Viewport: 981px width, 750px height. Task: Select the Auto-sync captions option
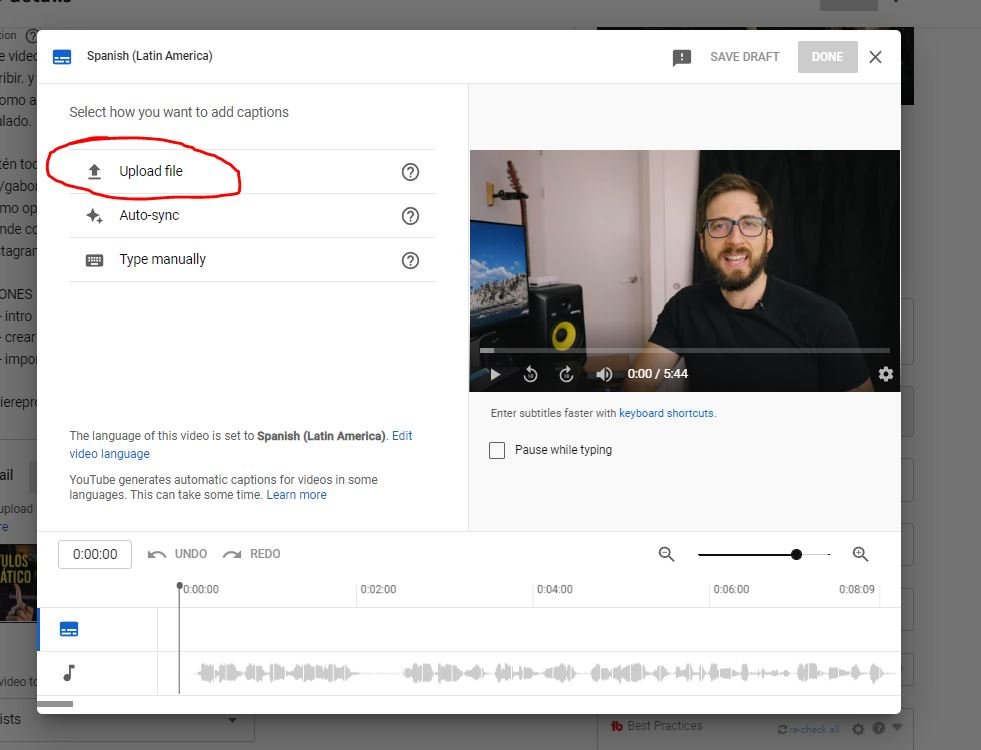coord(150,215)
